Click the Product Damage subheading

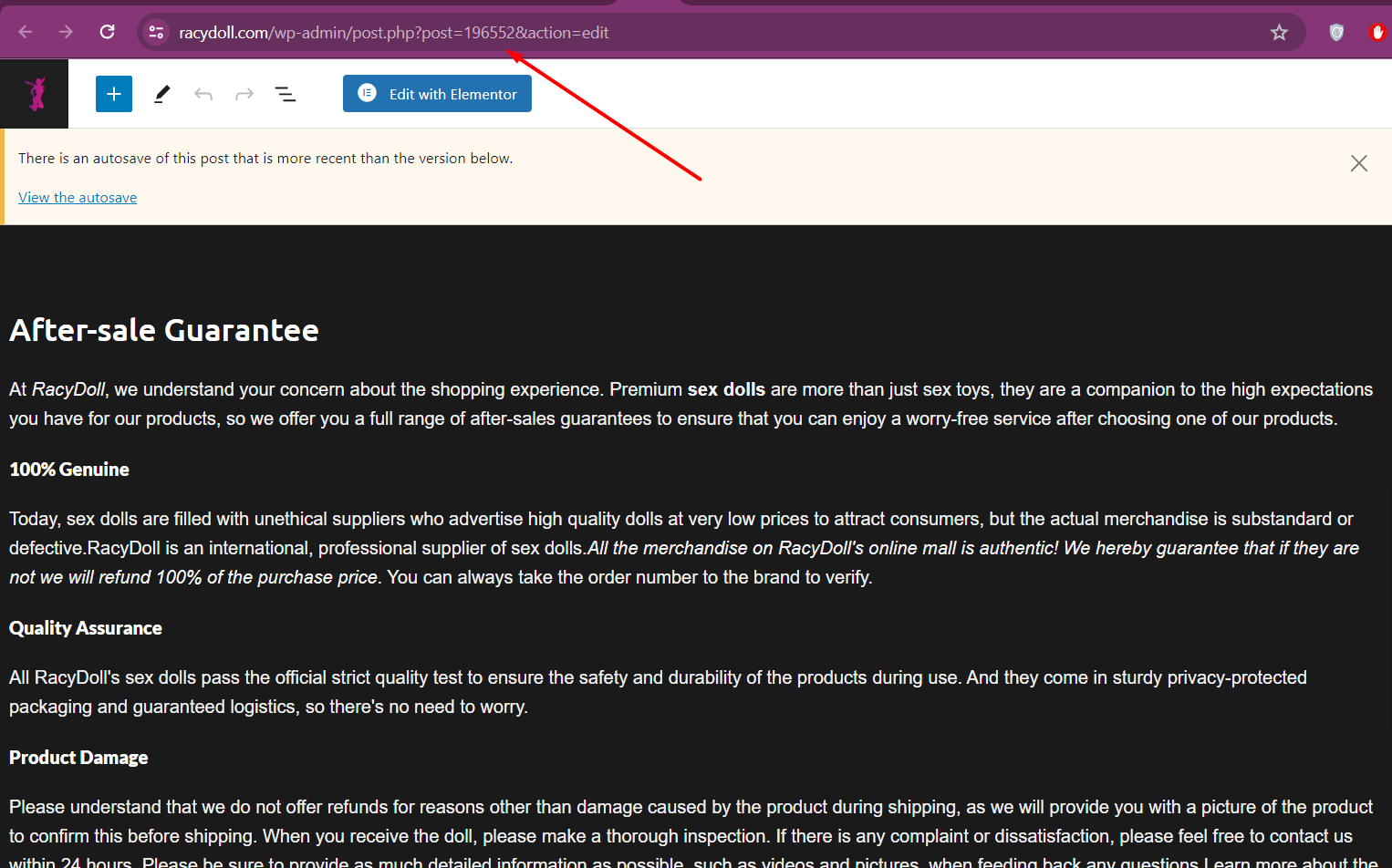78,758
